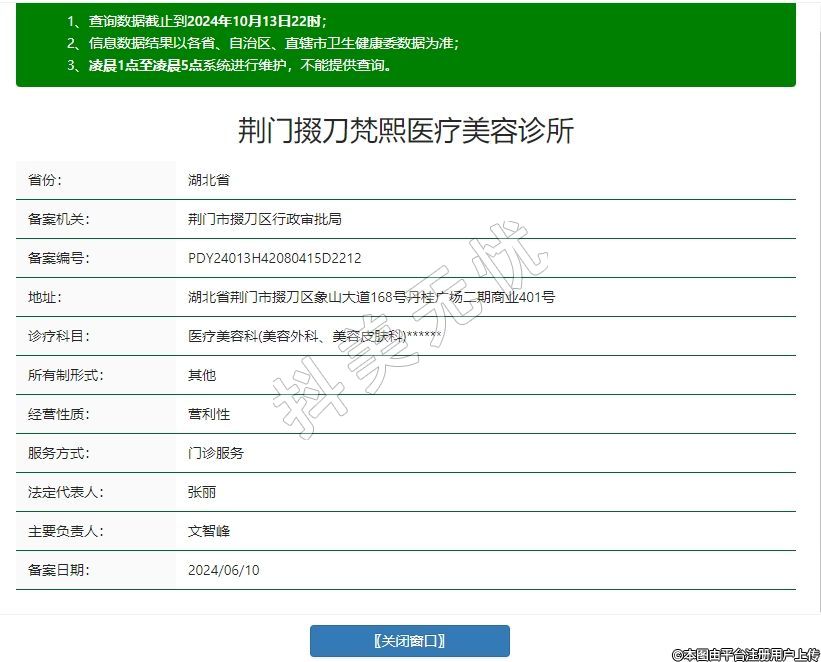Select the authority text 荆门市掇刀区行政审批局

pyautogui.click(x=264, y=219)
